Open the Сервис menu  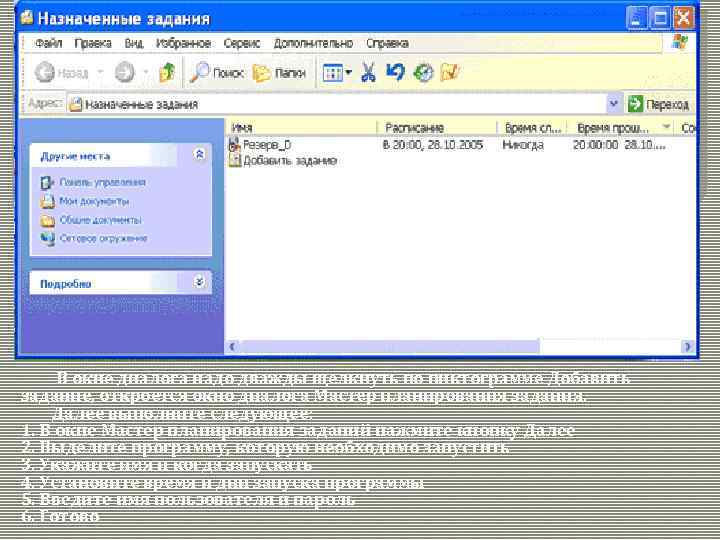click(x=242, y=43)
